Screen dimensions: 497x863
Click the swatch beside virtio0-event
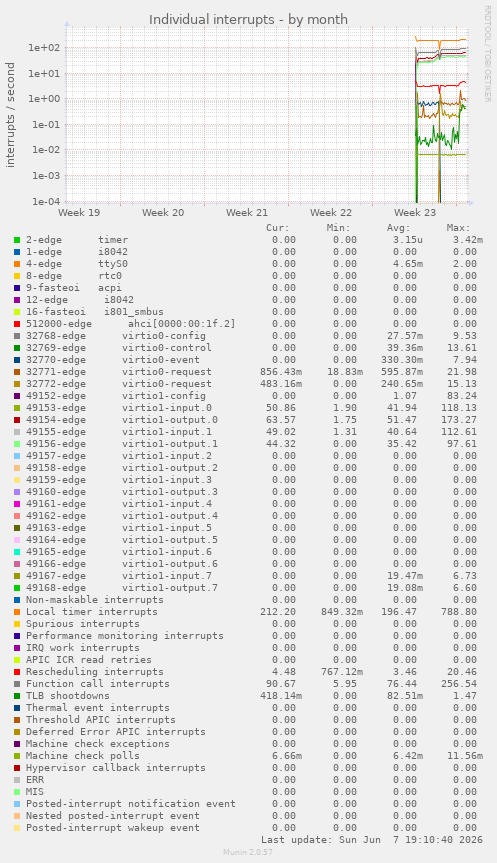17,360
